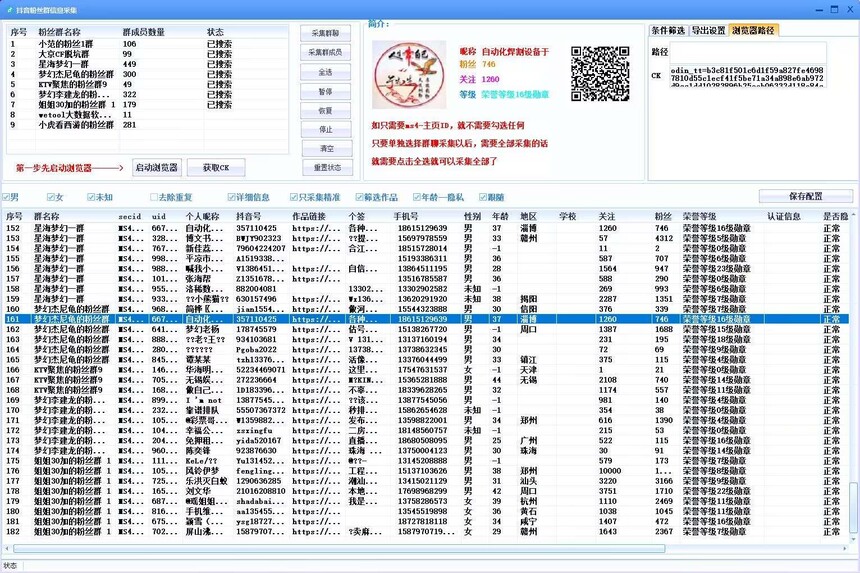Stop collection with the 停止 button

[x=326, y=129]
